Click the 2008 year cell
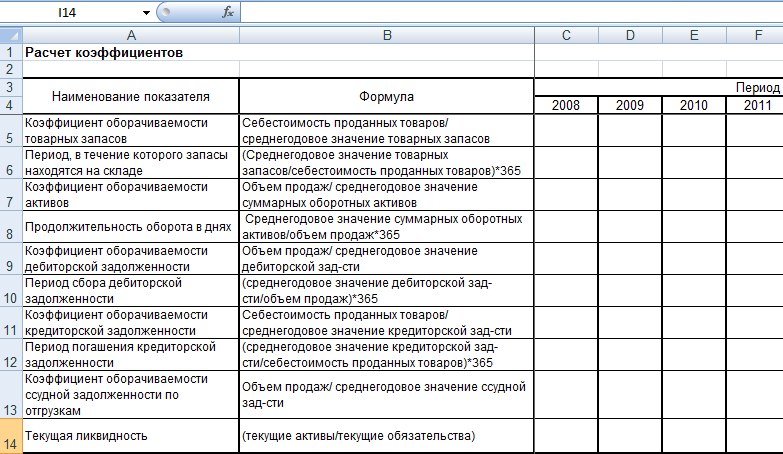Viewport: 783px width, 454px height. point(566,105)
